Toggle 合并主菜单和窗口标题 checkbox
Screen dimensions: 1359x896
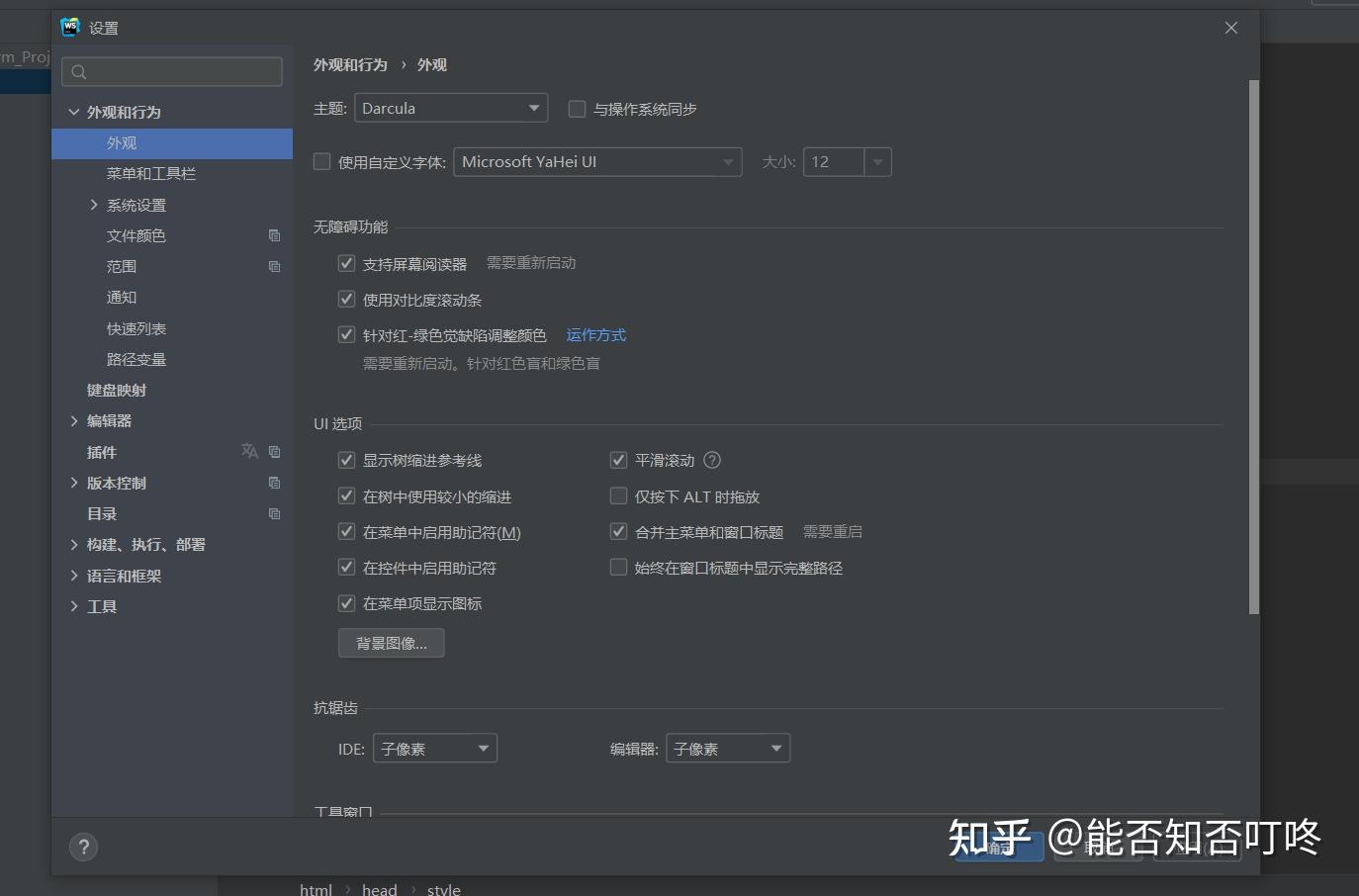coord(618,531)
